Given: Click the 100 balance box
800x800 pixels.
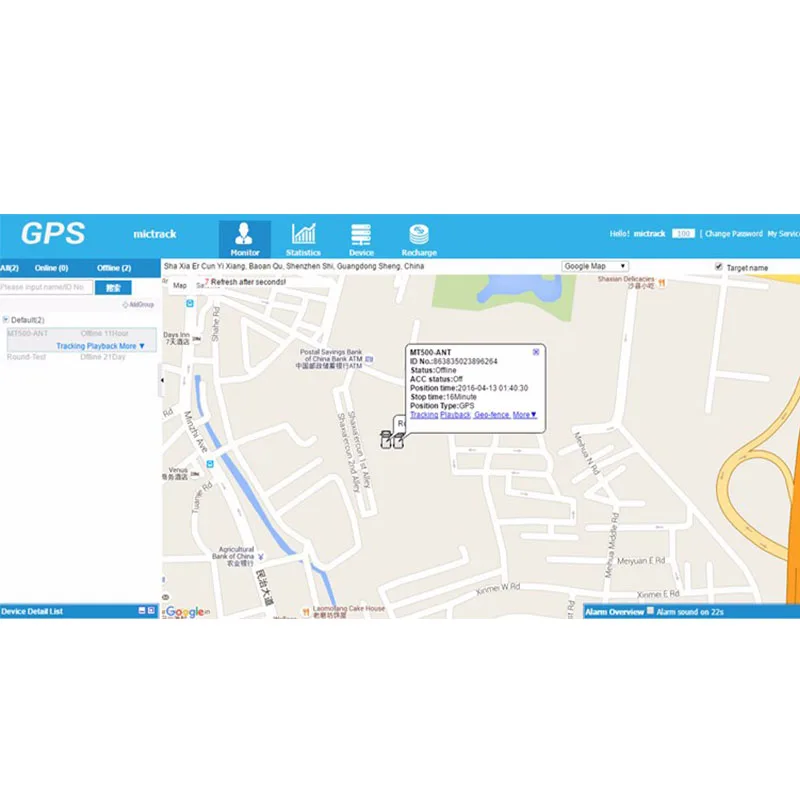Looking at the screenshot, I should pyautogui.click(x=683, y=234).
